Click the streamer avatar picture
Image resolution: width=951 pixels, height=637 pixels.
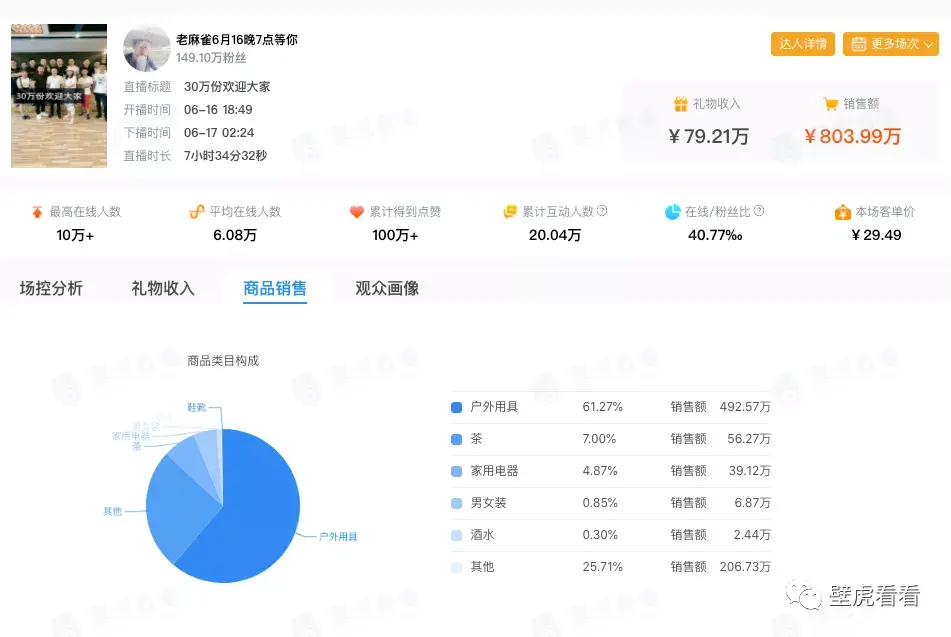(147, 49)
